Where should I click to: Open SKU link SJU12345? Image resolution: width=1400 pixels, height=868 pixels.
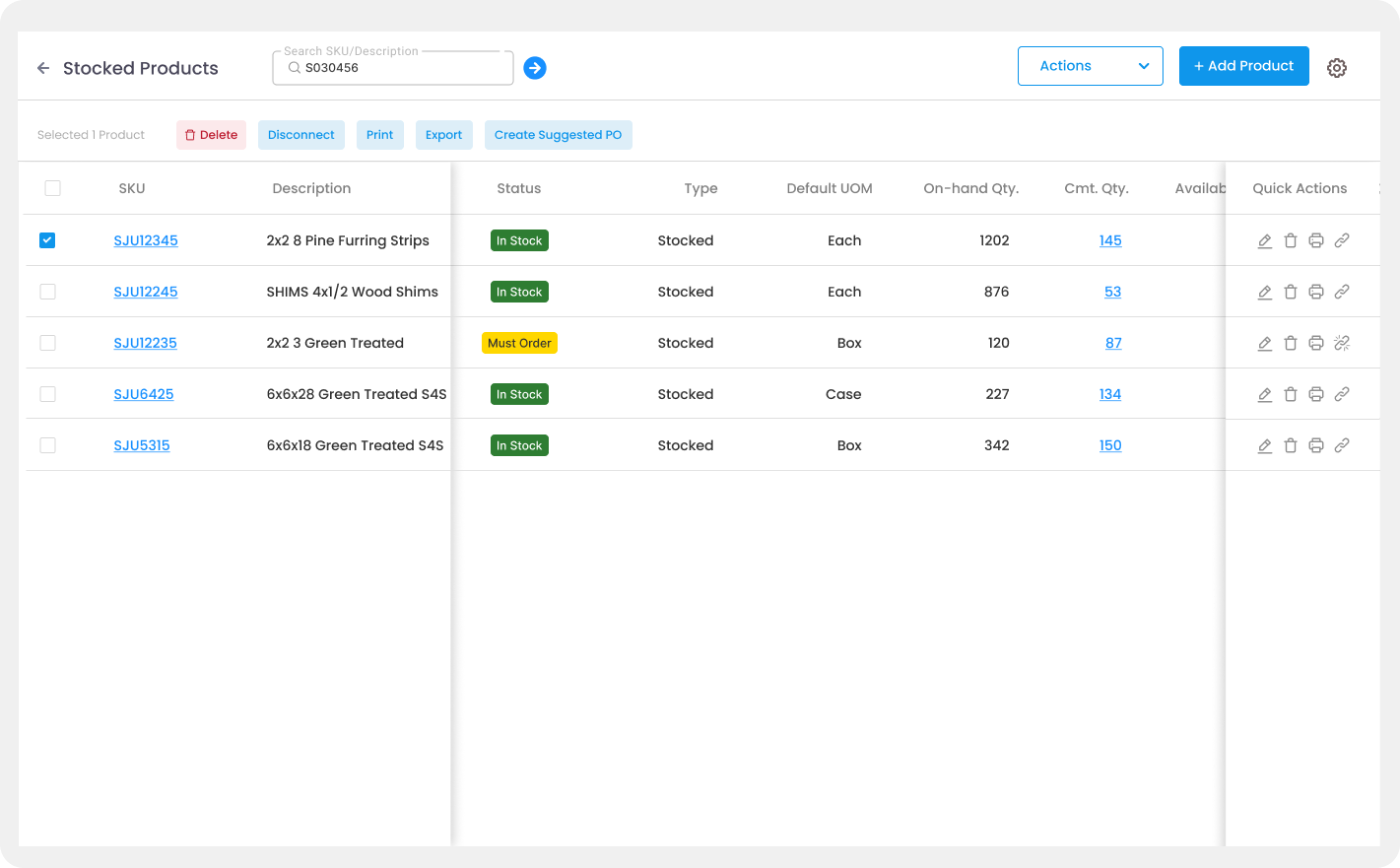coord(146,240)
